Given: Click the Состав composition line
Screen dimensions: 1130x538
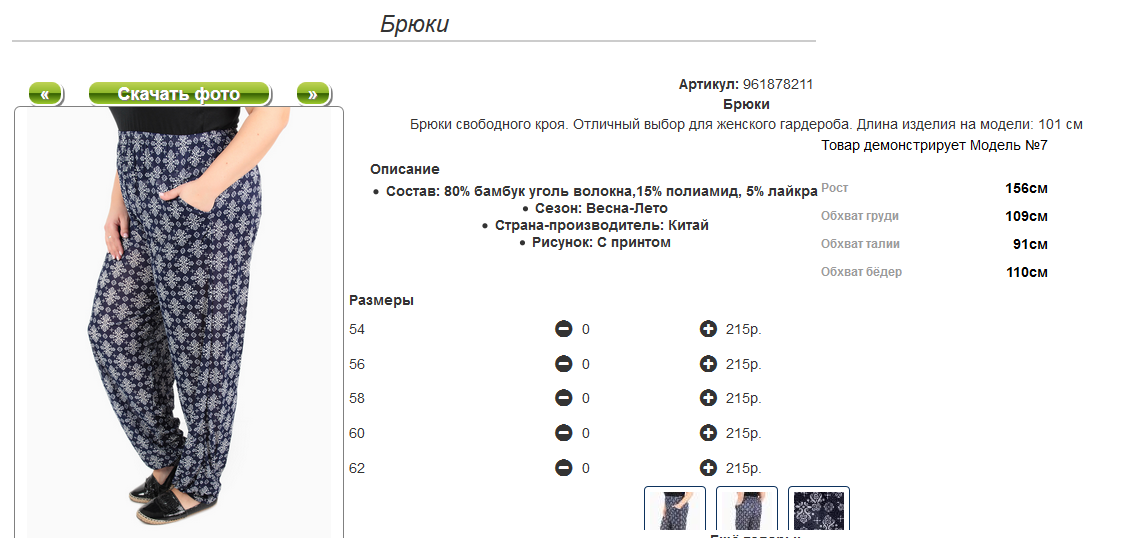Looking at the screenshot, I should click(602, 192).
